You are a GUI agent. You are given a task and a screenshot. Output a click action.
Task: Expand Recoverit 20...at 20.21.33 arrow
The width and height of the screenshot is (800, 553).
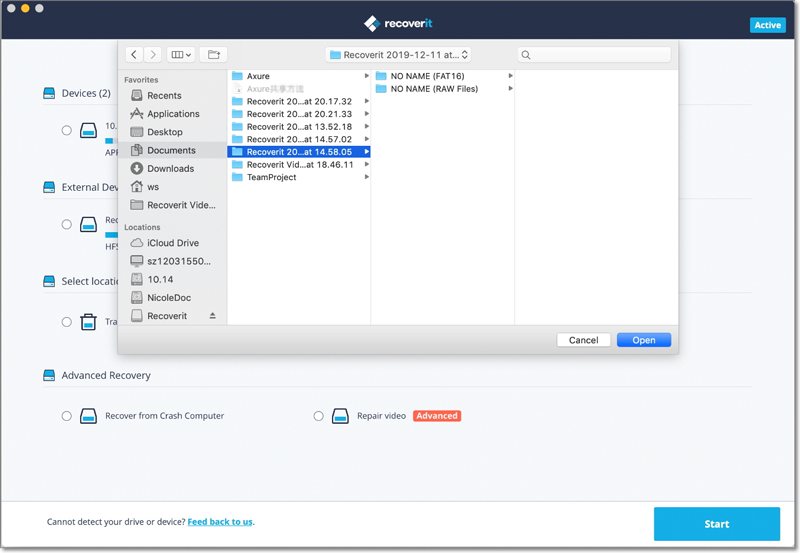366,114
